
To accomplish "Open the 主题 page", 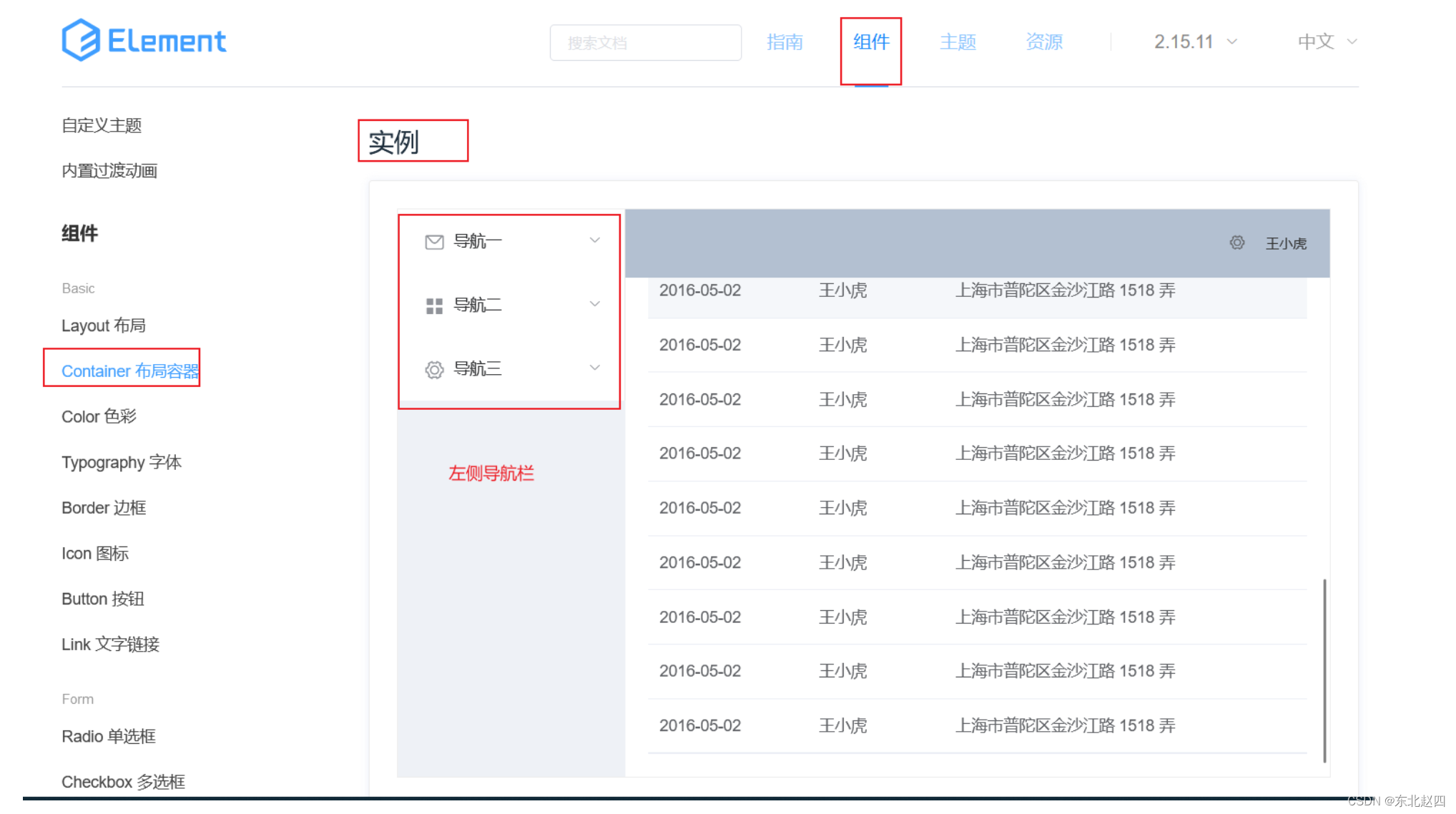I will (x=958, y=42).
